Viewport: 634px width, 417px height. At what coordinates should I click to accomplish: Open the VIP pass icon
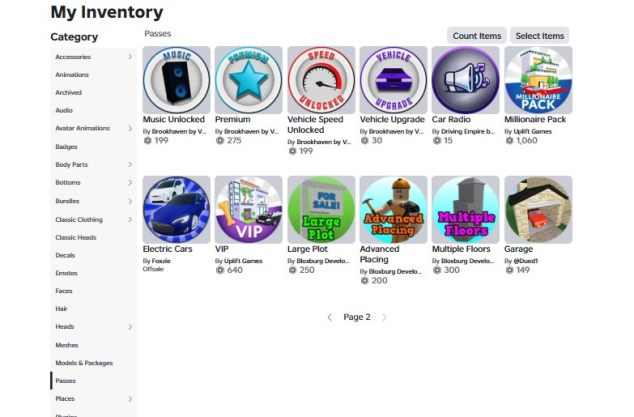(249, 210)
